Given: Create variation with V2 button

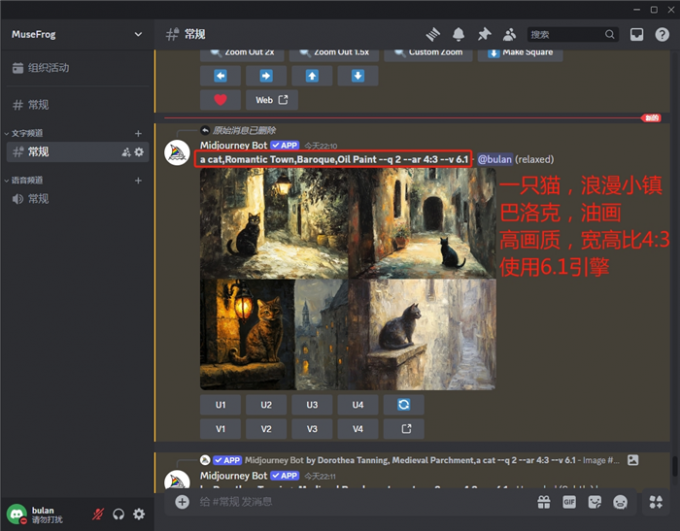Looking at the screenshot, I should 266,429.
